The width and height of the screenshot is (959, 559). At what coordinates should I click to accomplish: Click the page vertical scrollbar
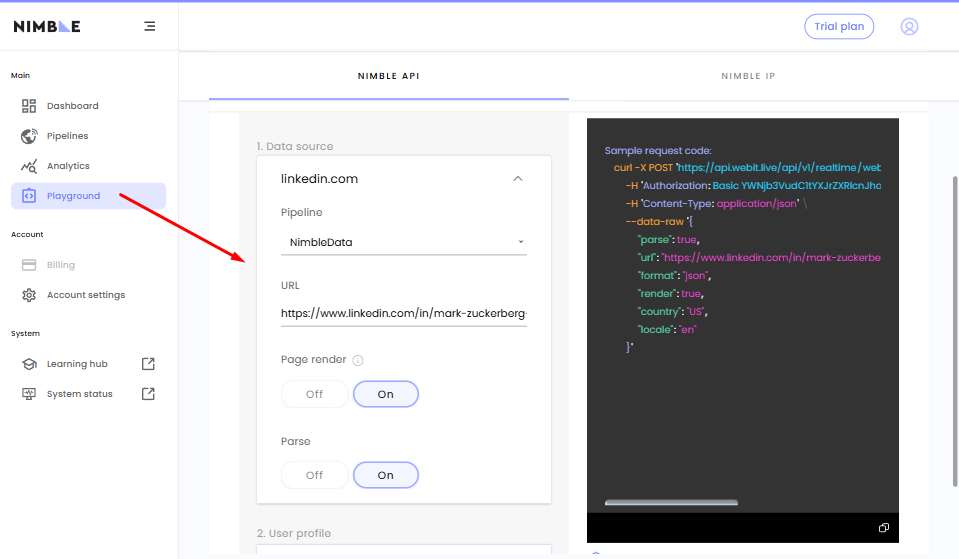point(955,331)
